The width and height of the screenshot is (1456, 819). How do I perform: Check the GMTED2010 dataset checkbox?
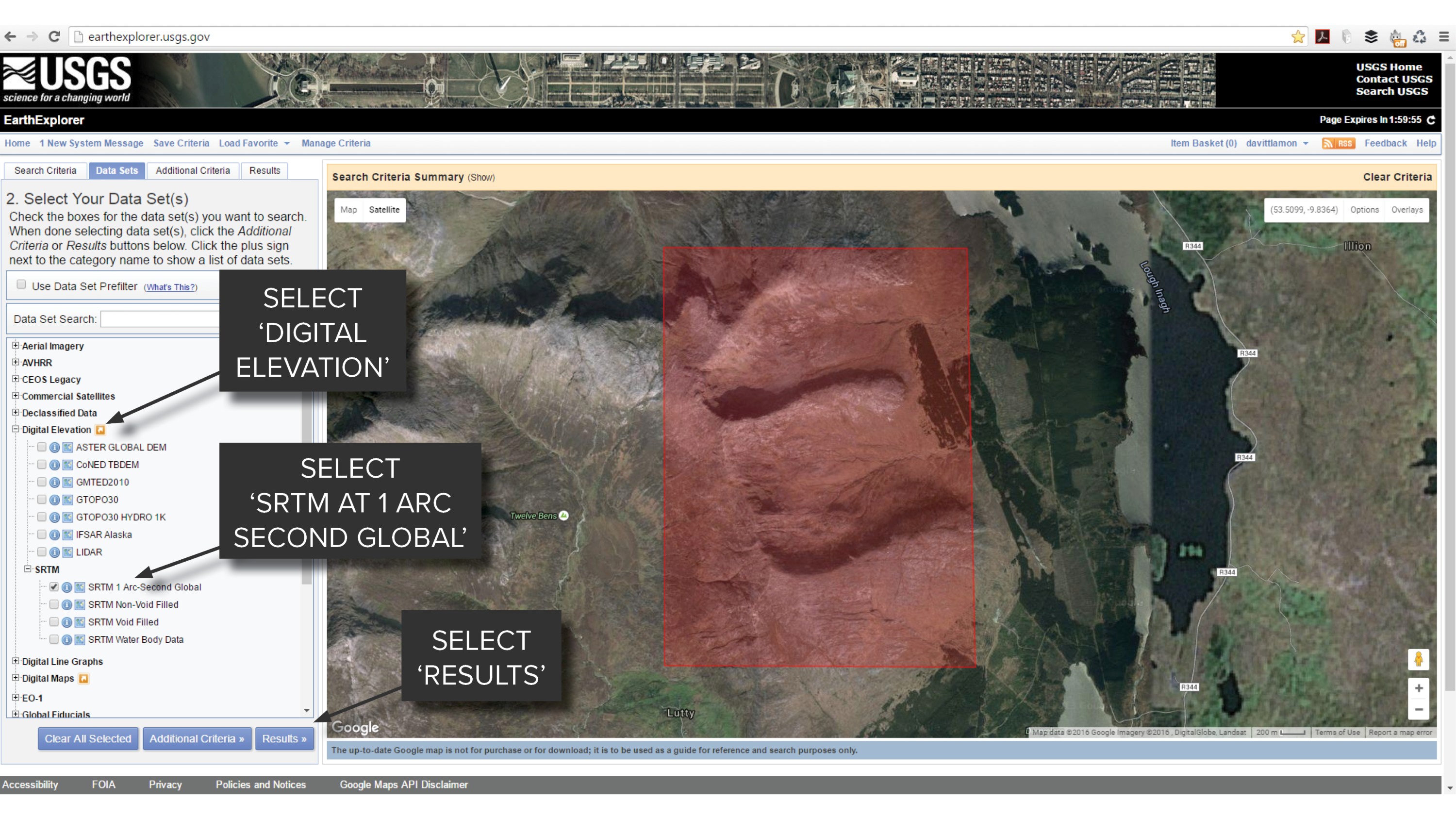(41, 482)
